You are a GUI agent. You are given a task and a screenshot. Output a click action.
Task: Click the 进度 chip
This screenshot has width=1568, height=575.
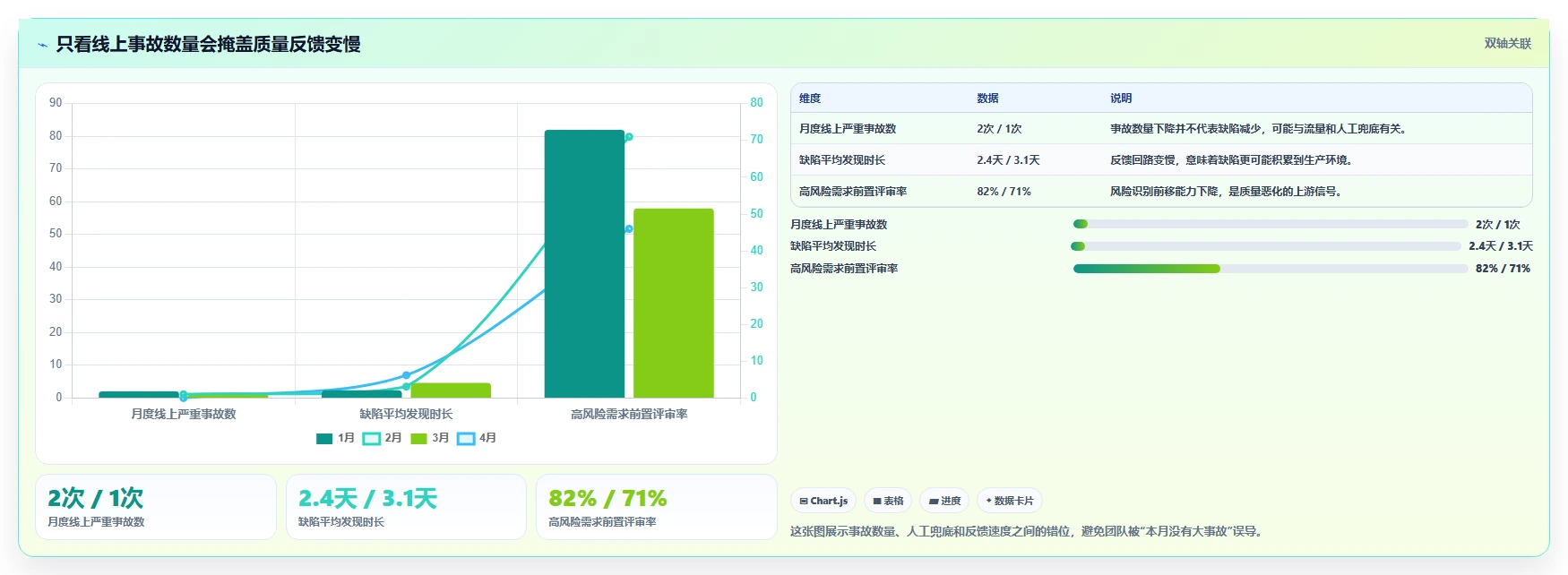tap(944, 501)
